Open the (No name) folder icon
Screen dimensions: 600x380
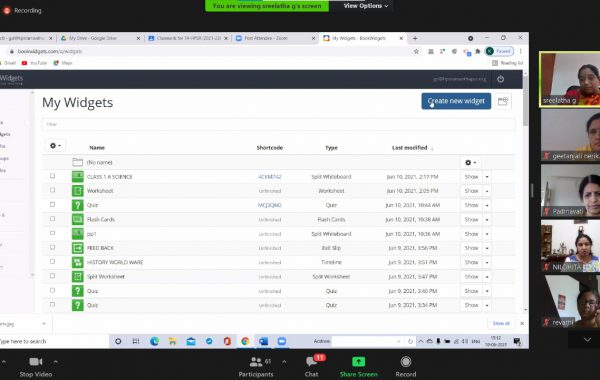coord(78,162)
